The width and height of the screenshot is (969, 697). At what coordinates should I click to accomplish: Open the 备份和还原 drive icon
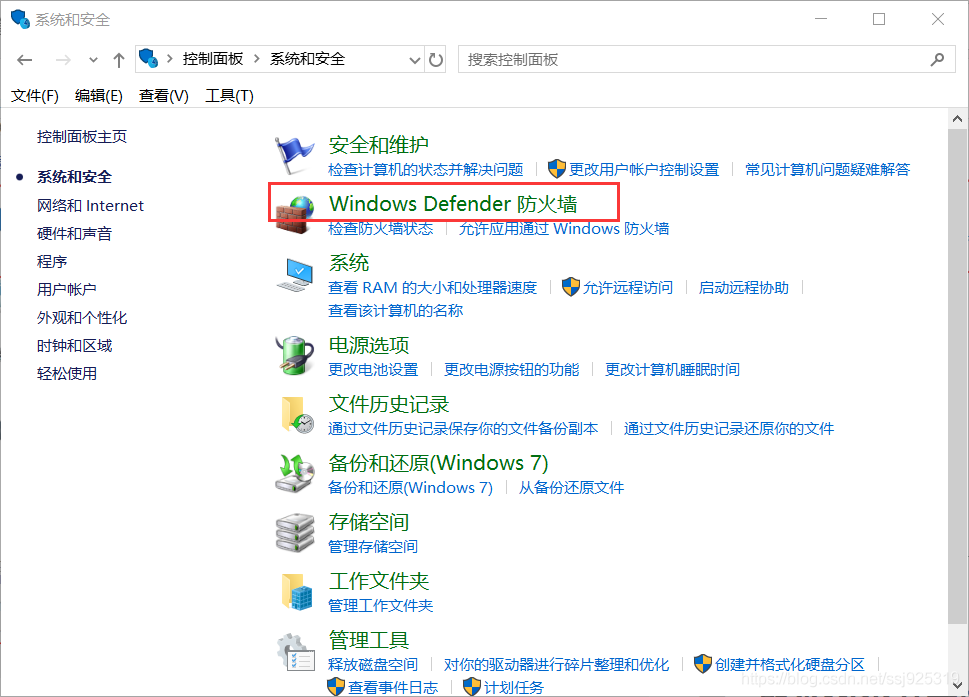point(294,473)
